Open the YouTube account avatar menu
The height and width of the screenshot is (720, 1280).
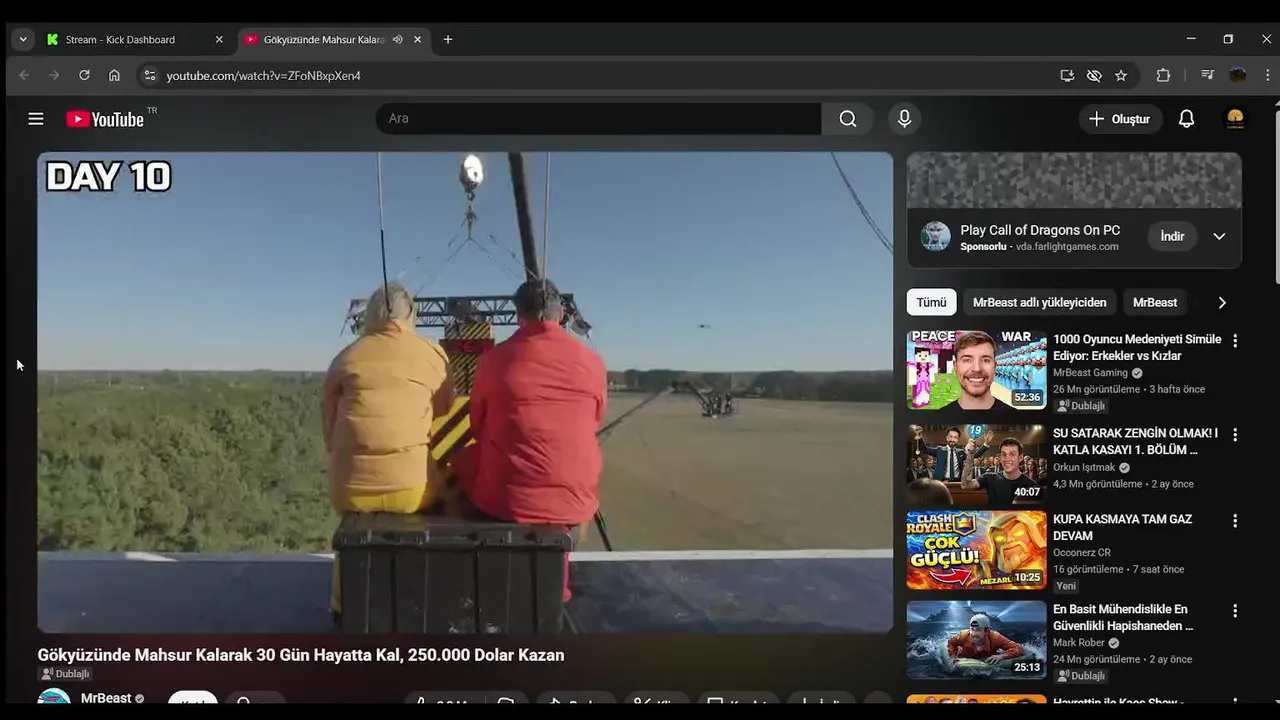(x=1235, y=119)
